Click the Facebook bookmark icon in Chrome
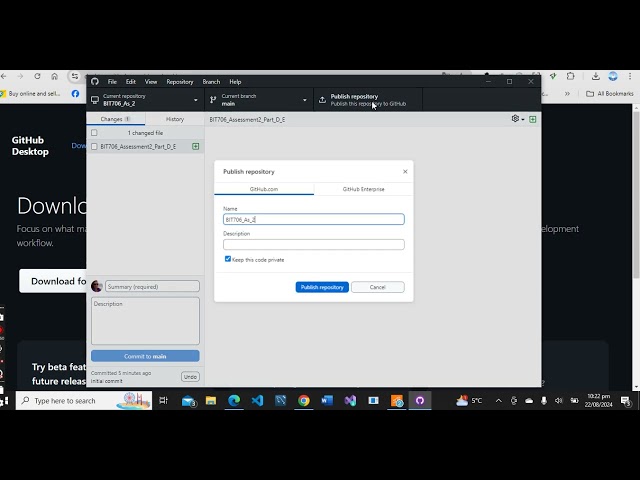640x480 pixels. point(76,93)
